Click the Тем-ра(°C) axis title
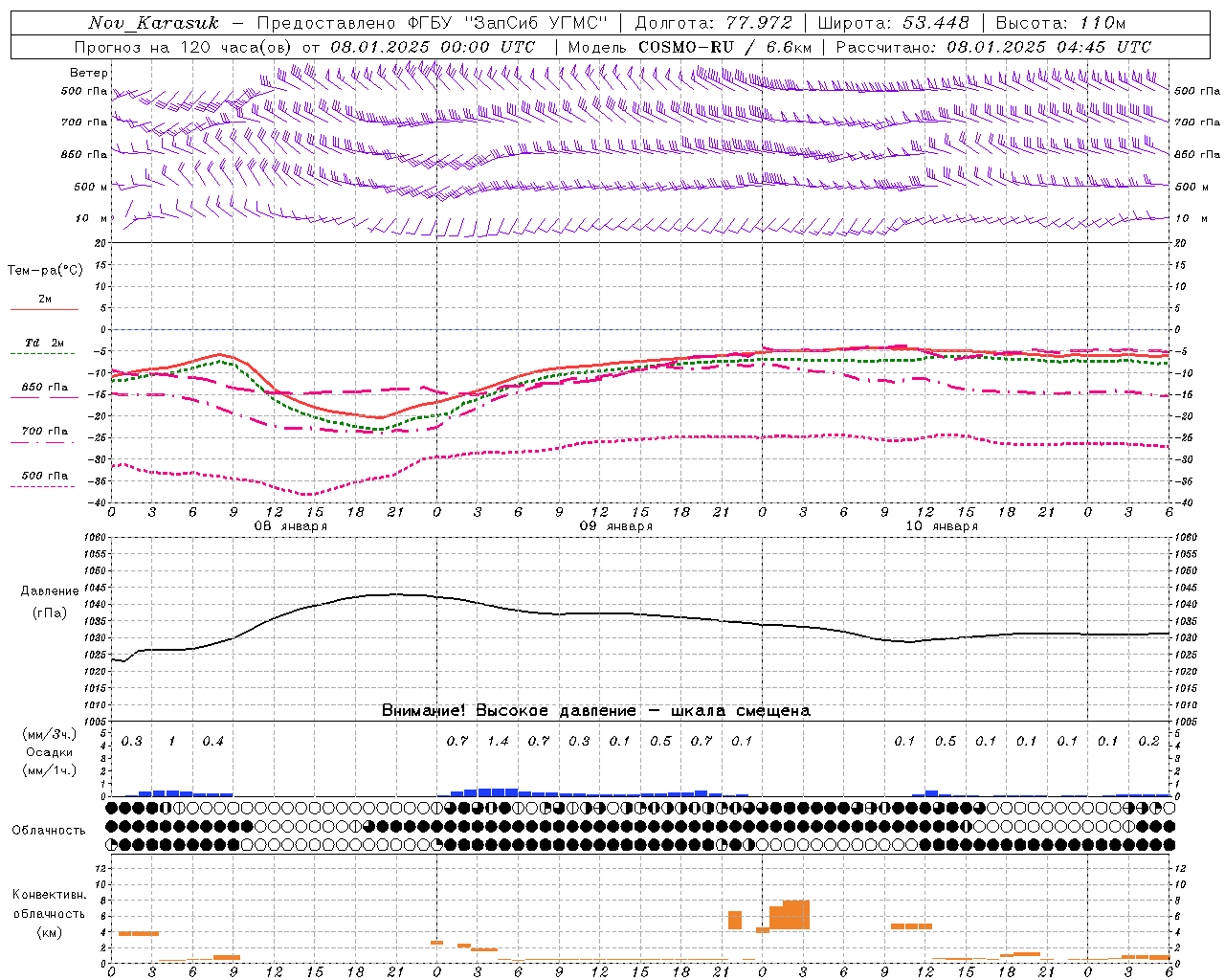Image resolution: width=1225 pixels, height=980 pixels. tap(45, 270)
